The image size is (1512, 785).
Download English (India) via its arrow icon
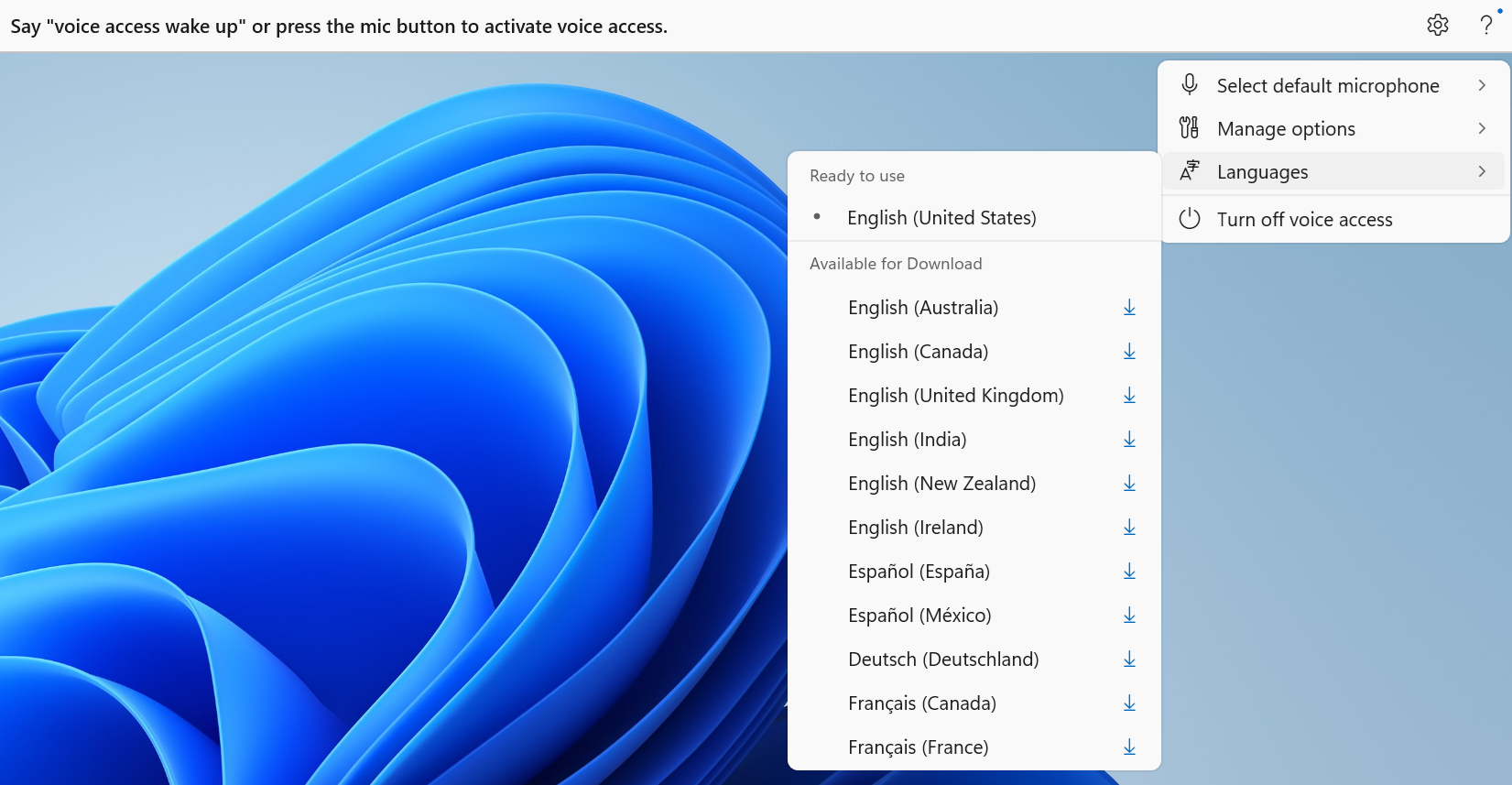pyautogui.click(x=1129, y=440)
